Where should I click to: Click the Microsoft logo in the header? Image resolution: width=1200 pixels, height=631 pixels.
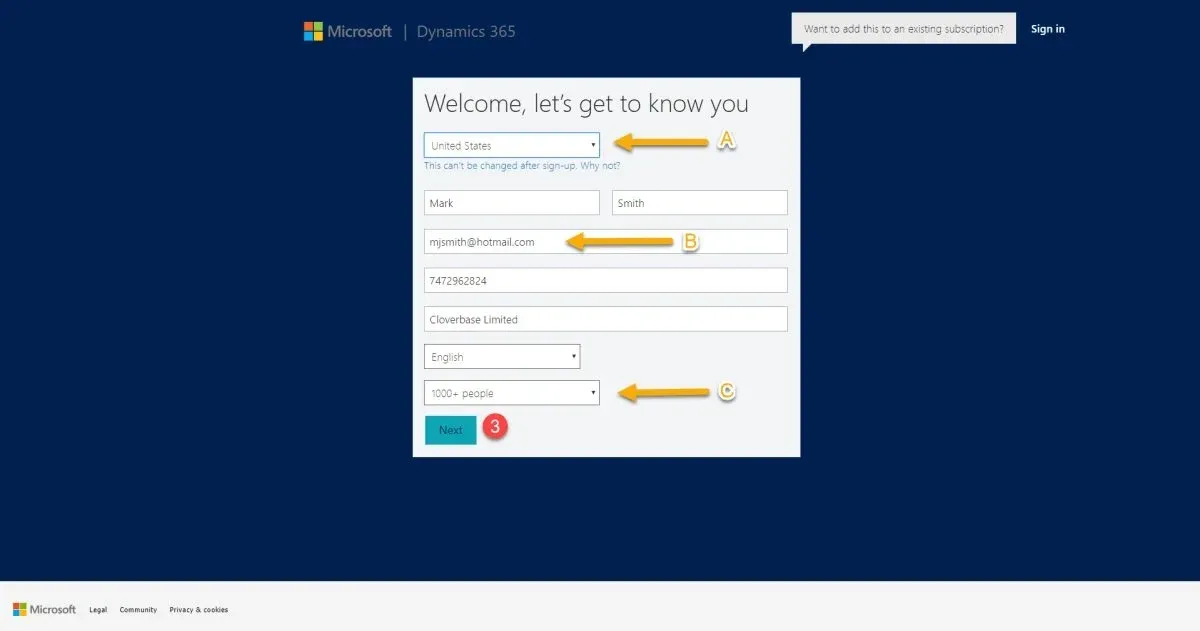[348, 31]
